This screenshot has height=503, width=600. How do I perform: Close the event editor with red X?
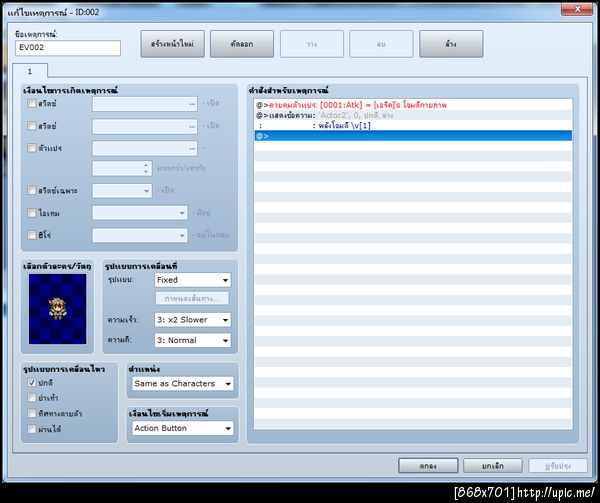point(577,9)
